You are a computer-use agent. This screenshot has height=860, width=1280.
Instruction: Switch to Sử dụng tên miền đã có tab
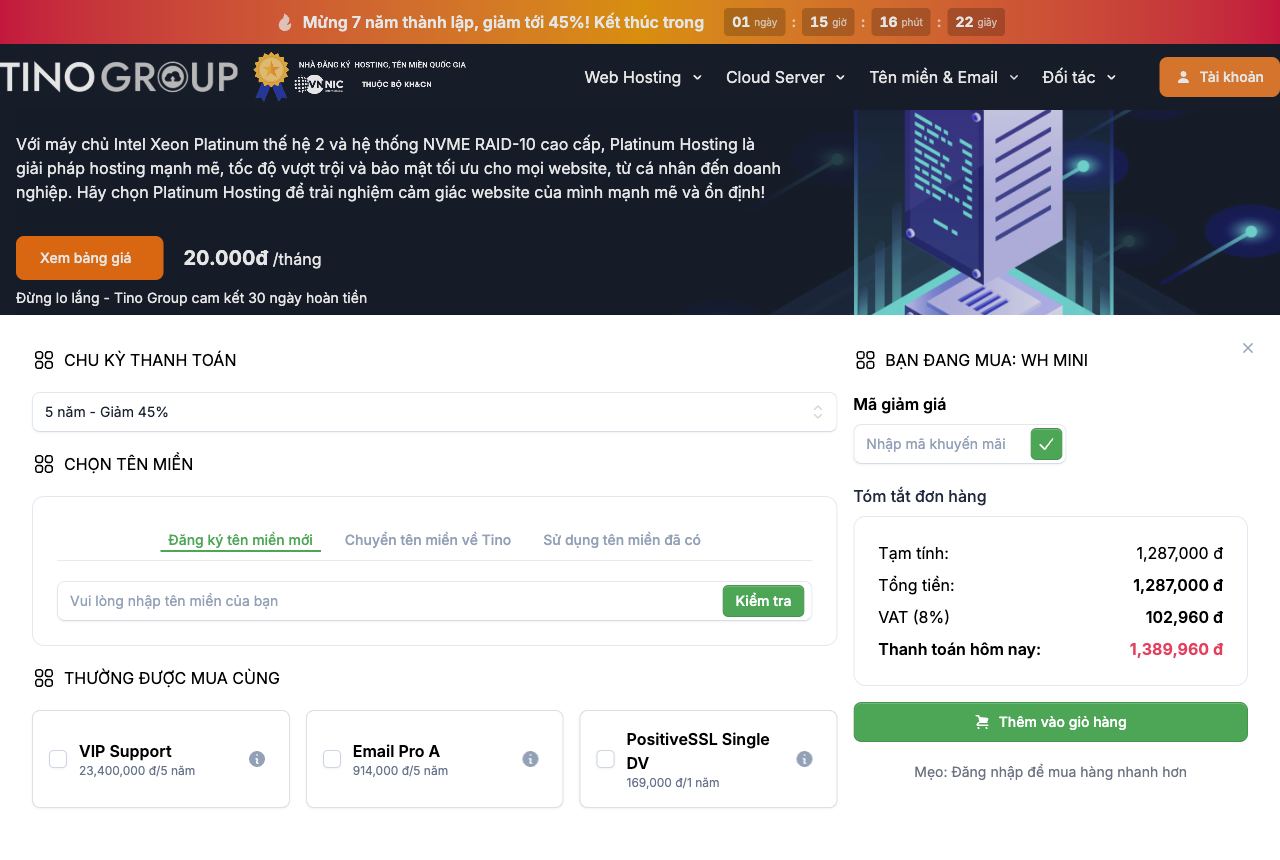pos(622,540)
